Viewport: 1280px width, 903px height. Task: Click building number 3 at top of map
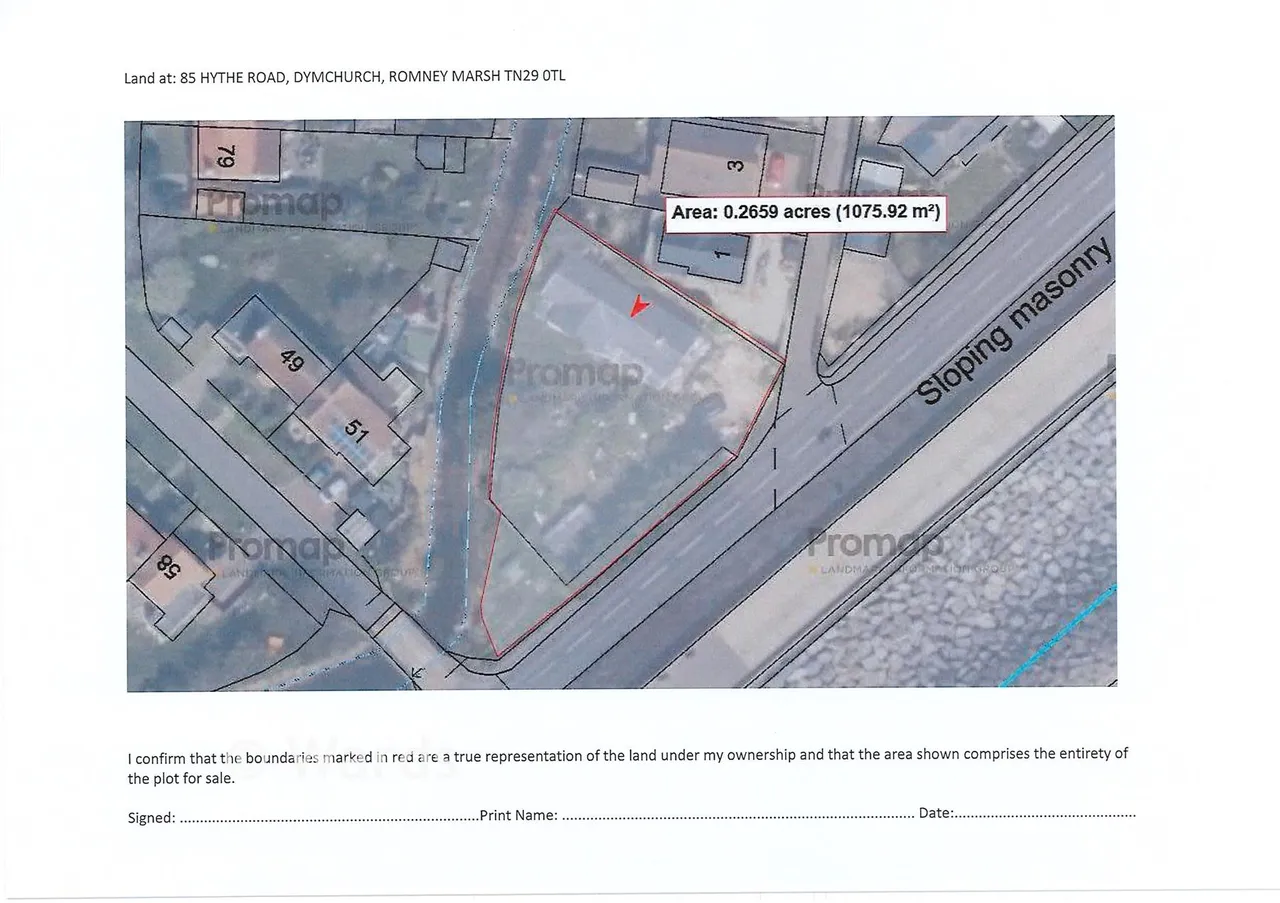(734, 165)
